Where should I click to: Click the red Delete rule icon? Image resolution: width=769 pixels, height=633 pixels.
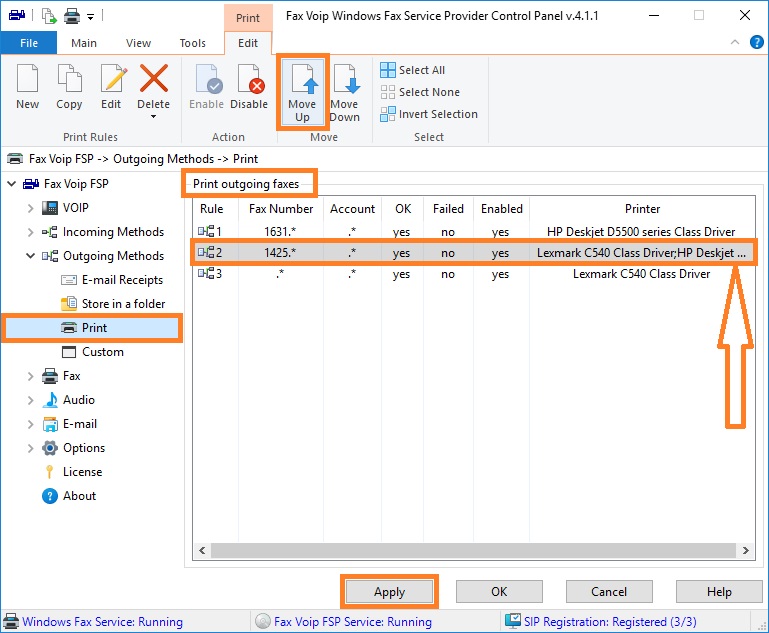click(154, 78)
